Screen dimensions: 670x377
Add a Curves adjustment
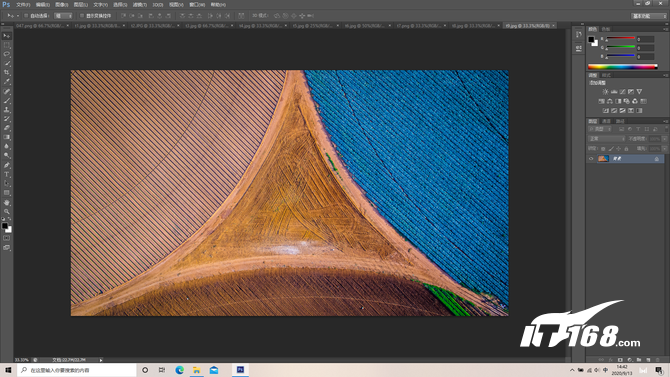[x=622, y=91]
